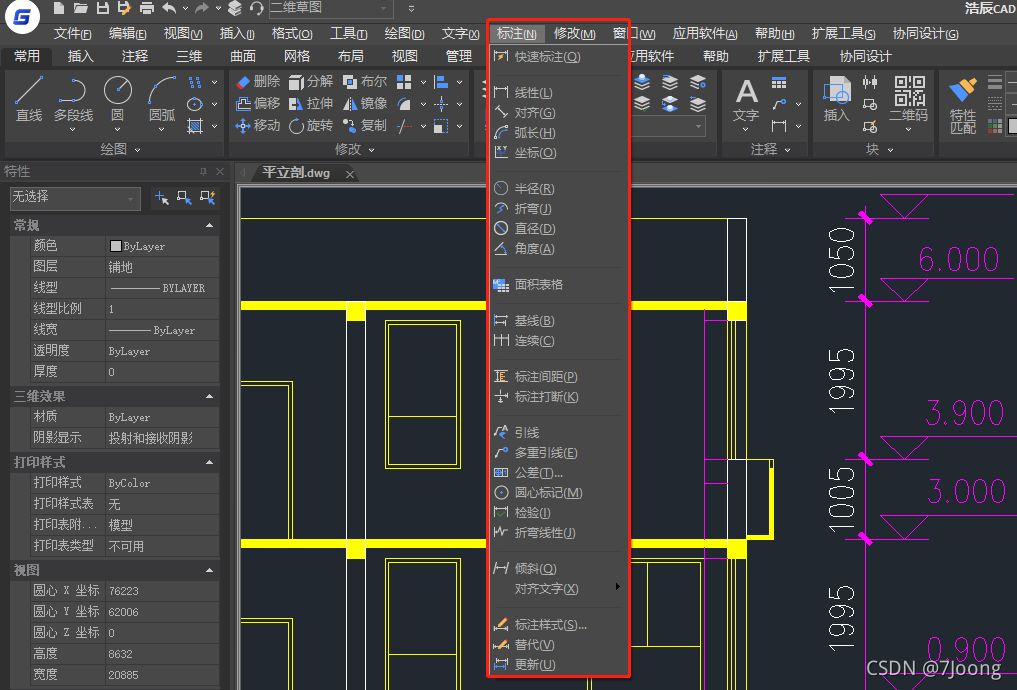1017x690 pixels.
Task: Open a drawing with the folder icon
Action: tap(80, 8)
